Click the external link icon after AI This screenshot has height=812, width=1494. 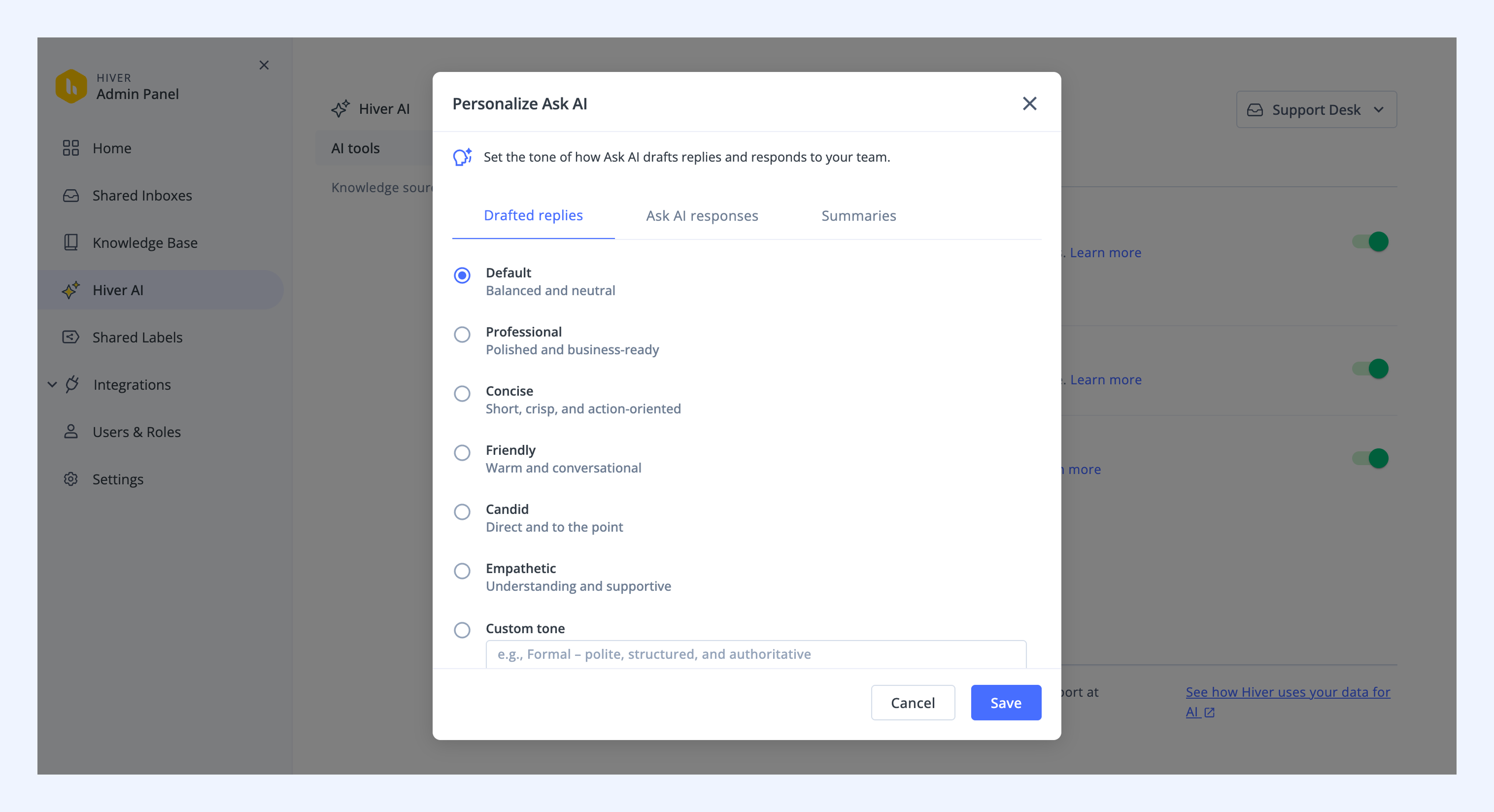[x=1209, y=712]
